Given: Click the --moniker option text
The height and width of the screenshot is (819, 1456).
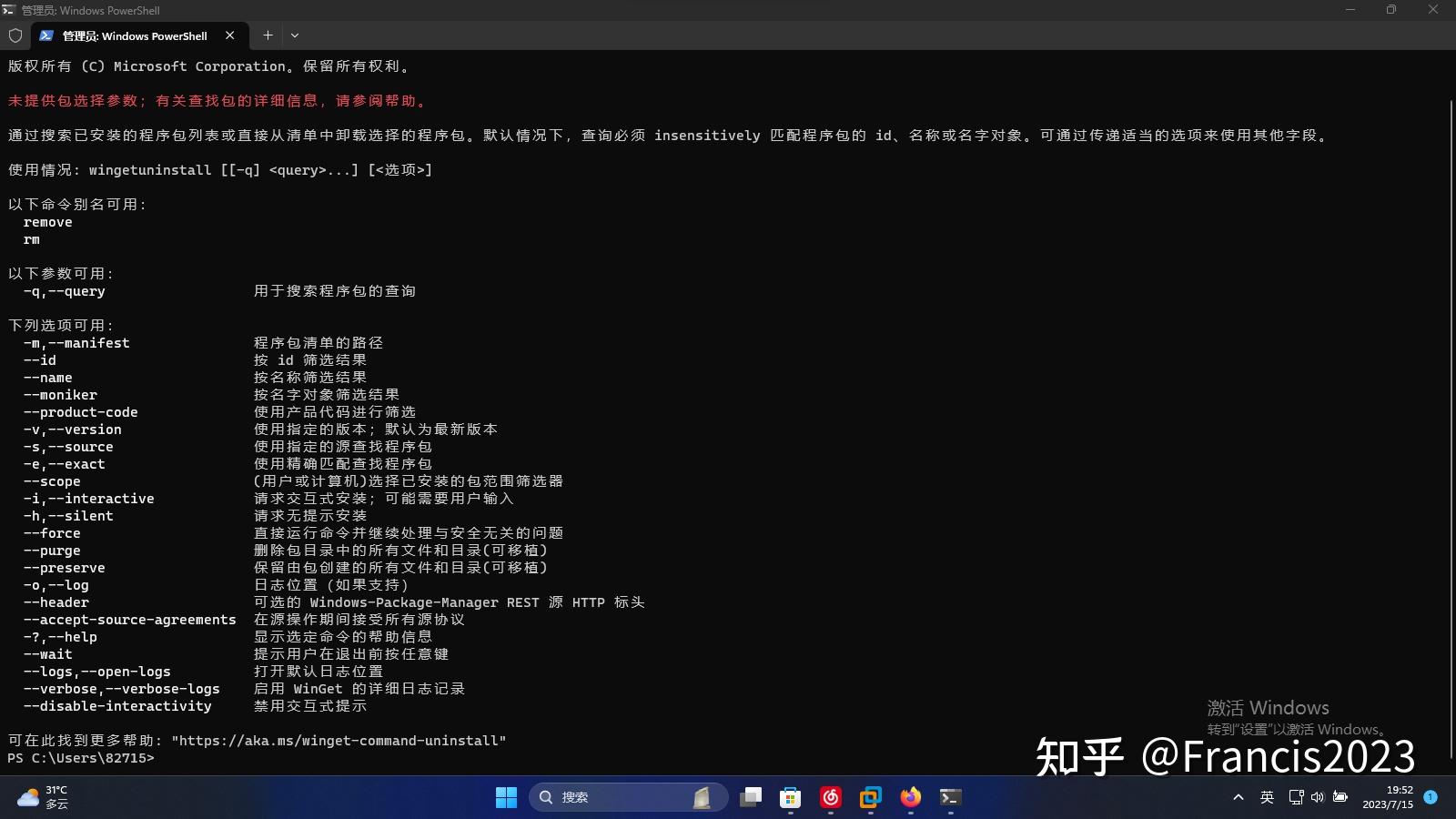Looking at the screenshot, I should point(60,395).
